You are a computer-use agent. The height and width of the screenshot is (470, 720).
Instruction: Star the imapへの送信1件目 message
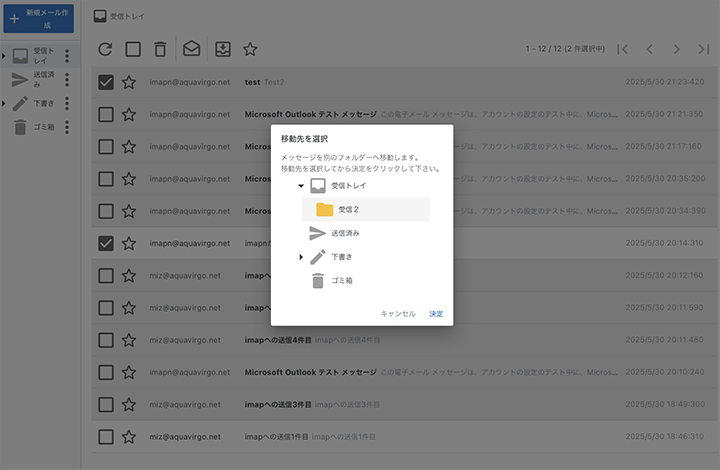[x=129, y=437]
